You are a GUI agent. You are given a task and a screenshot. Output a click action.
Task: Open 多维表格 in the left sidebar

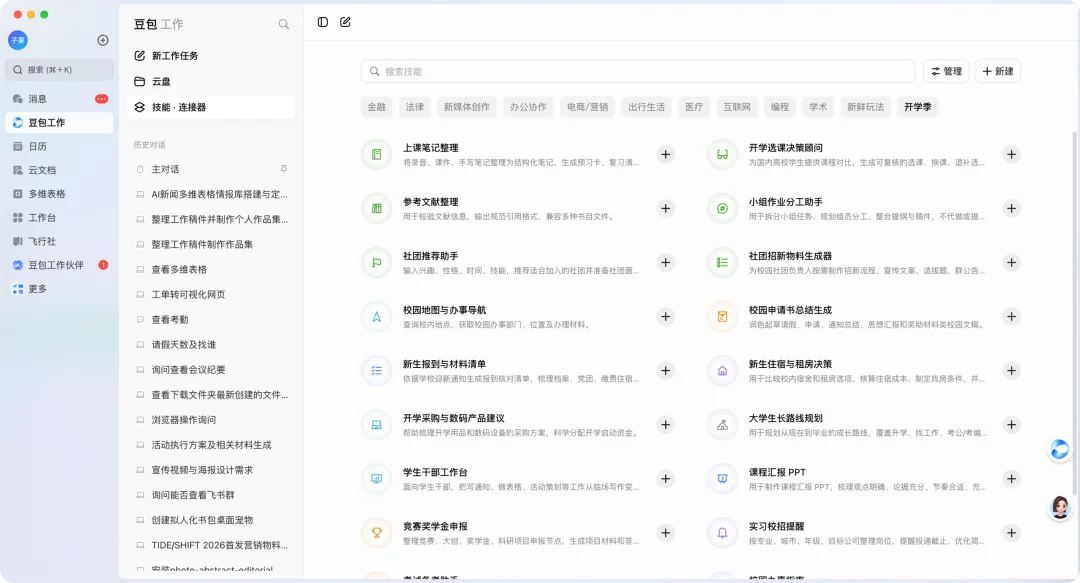pyautogui.click(x=60, y=194)
